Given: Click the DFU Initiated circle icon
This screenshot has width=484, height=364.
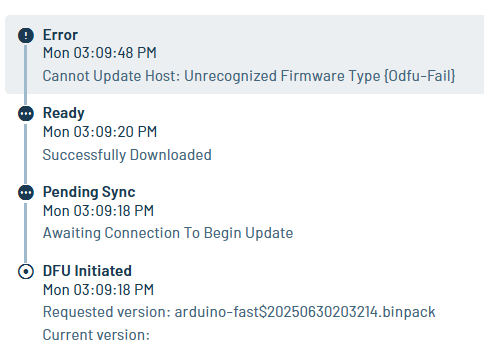Looking at the screenshot, I should tap(26, 271).
